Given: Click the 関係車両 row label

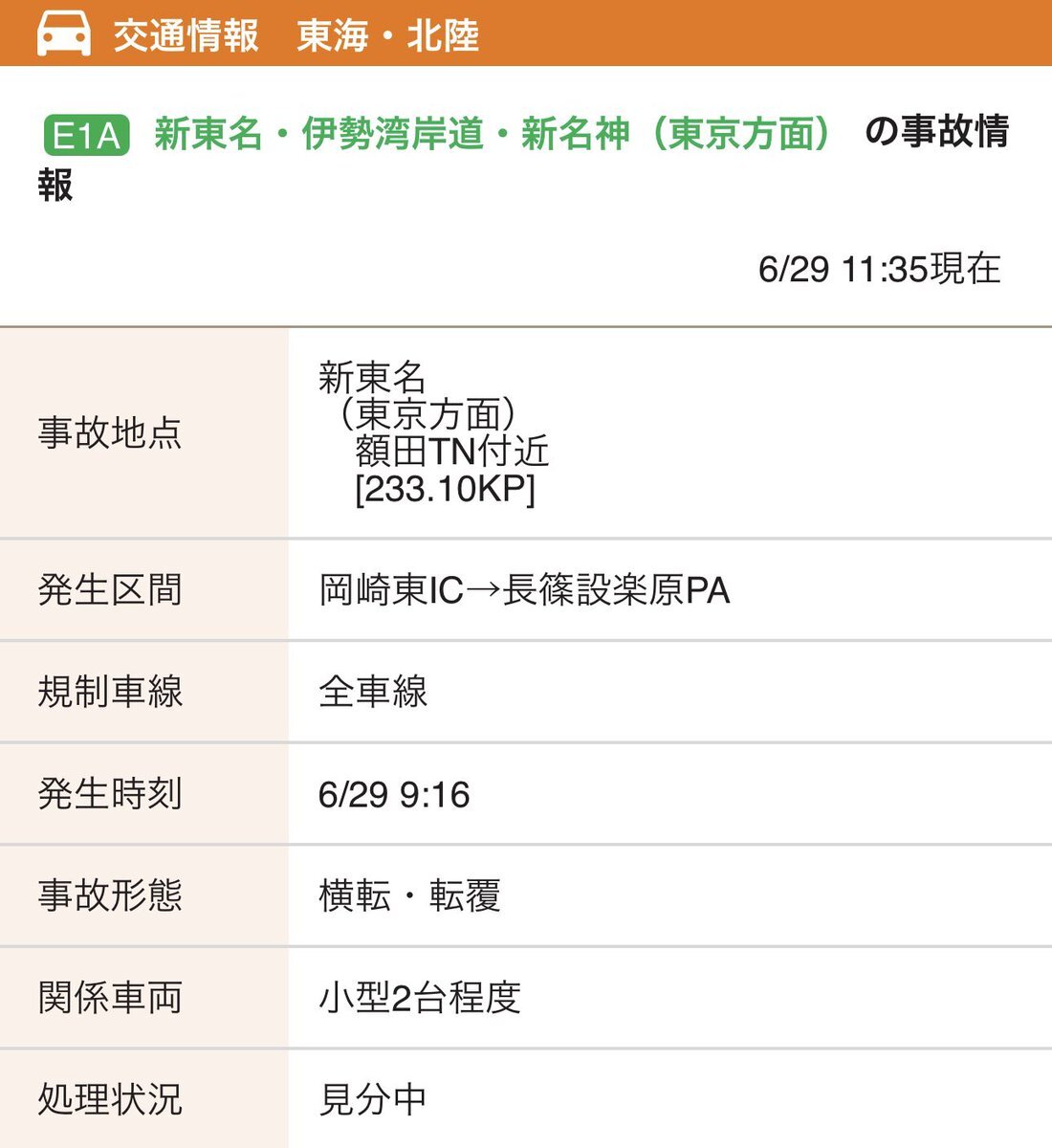Looking at the screenshot, I should [110, 998].
